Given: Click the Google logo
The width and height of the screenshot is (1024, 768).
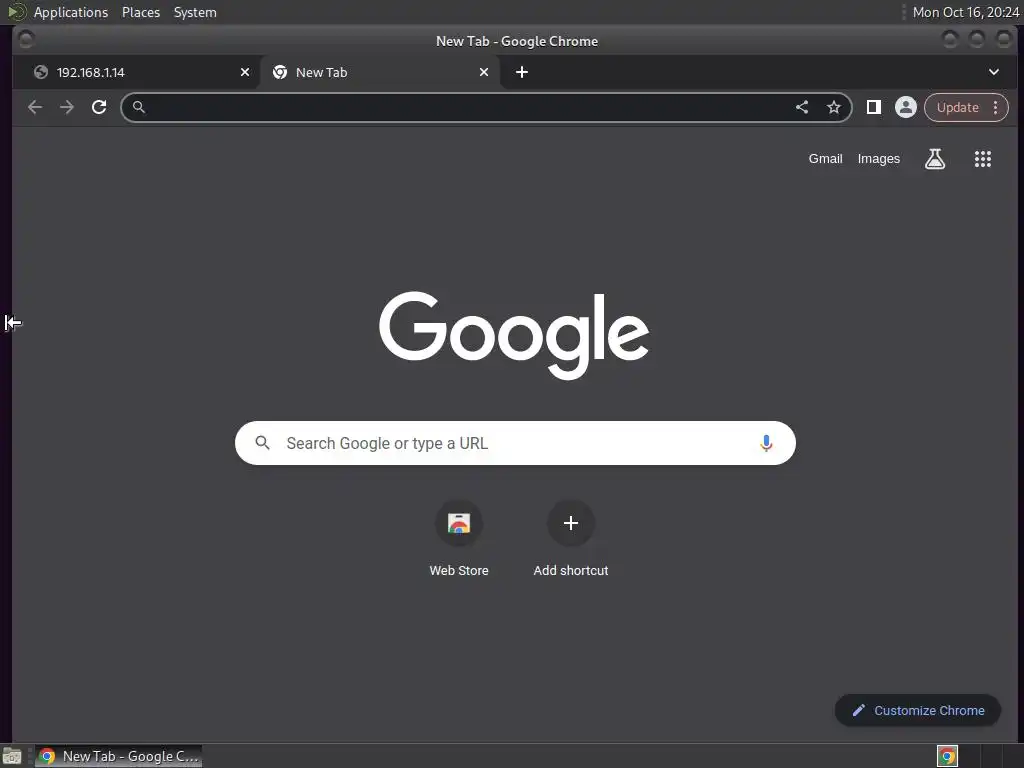Looking at the screenshot, I should pos(514,335).
